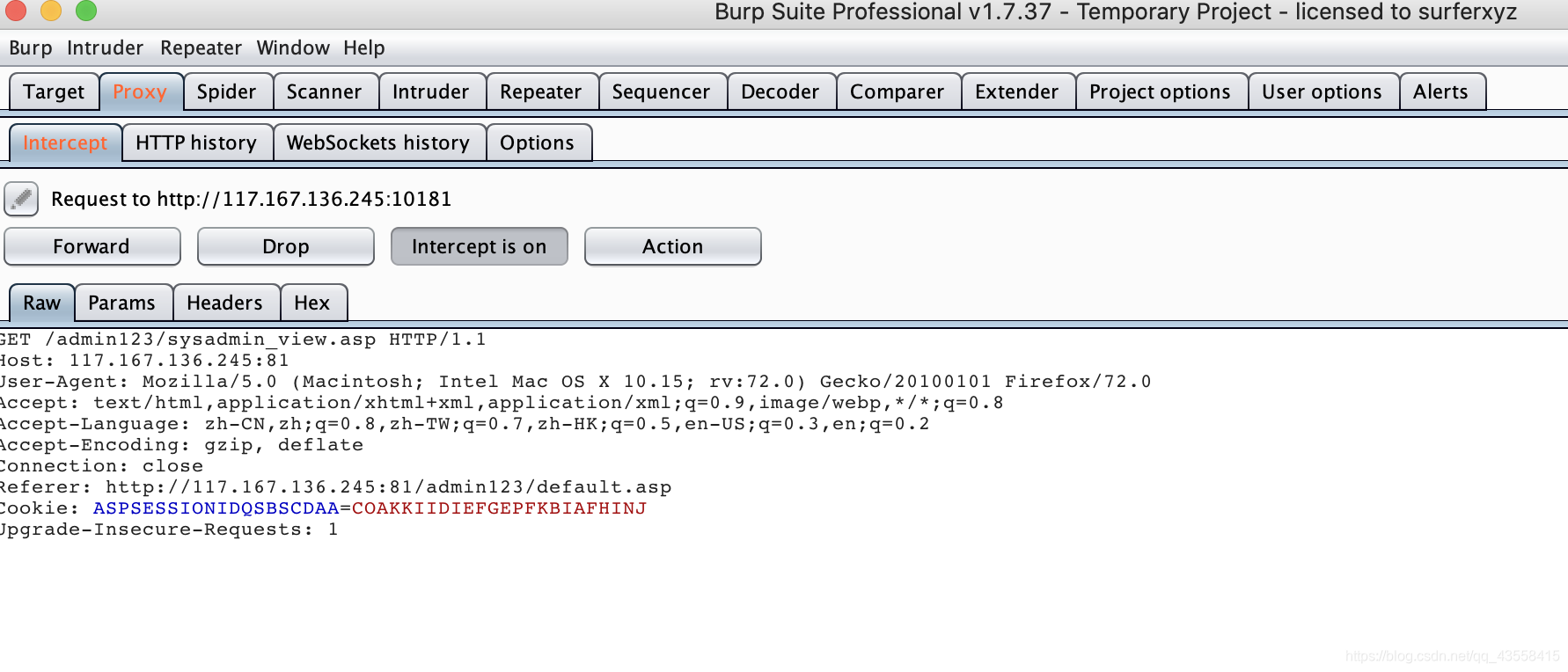Open the User options tab
This screenshot has height=672, width=1568.
pos(1323,91)
